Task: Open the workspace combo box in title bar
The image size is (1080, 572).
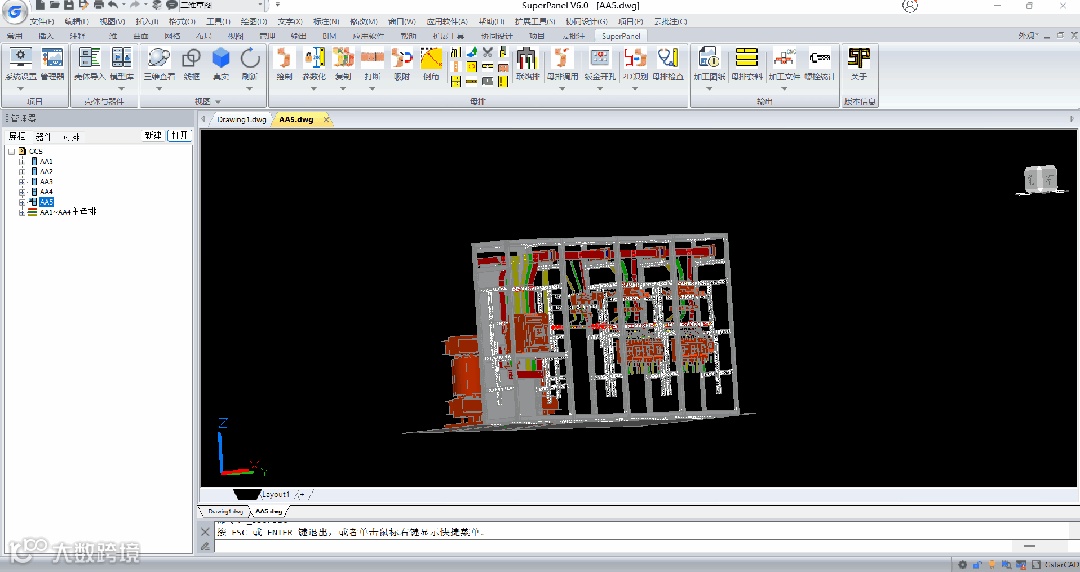Action: 222,5
